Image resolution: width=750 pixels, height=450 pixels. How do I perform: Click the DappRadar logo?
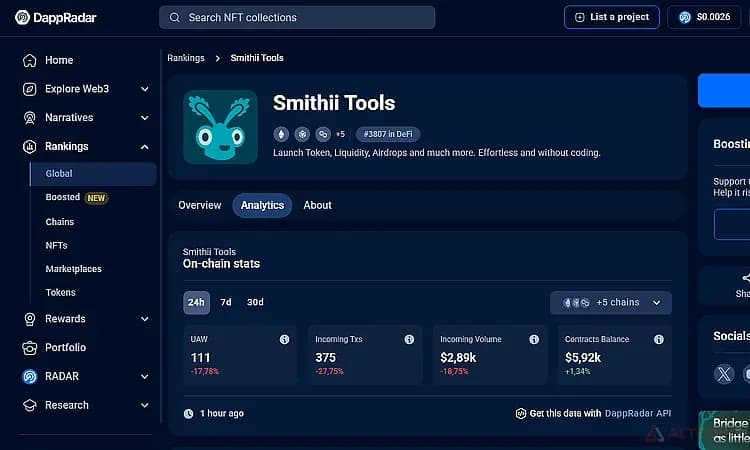tap(55, 18)
